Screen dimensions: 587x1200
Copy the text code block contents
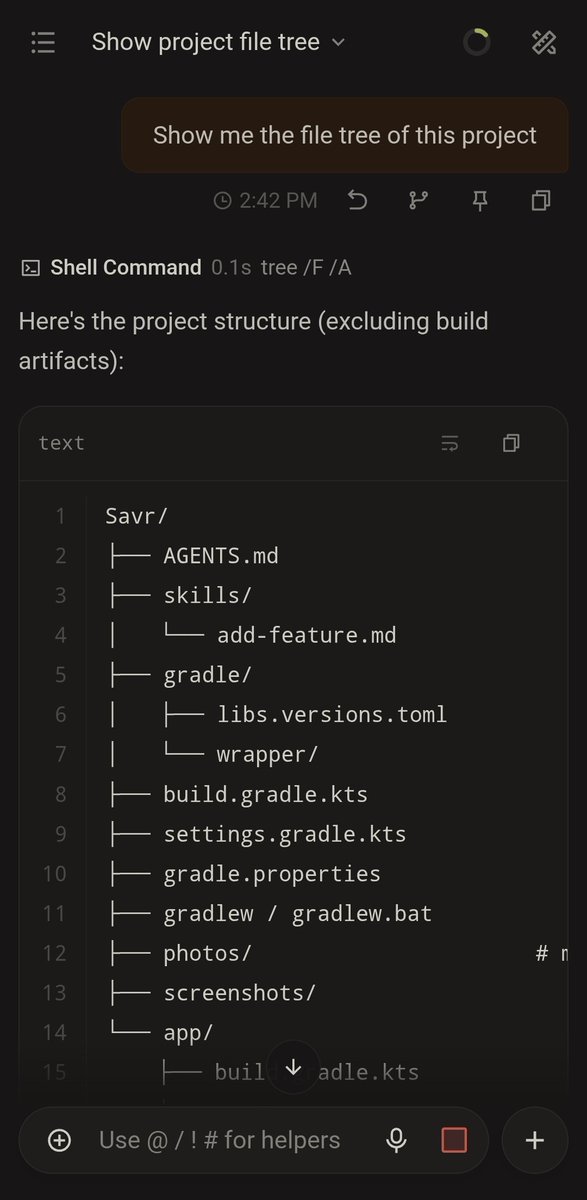(511, 443)
